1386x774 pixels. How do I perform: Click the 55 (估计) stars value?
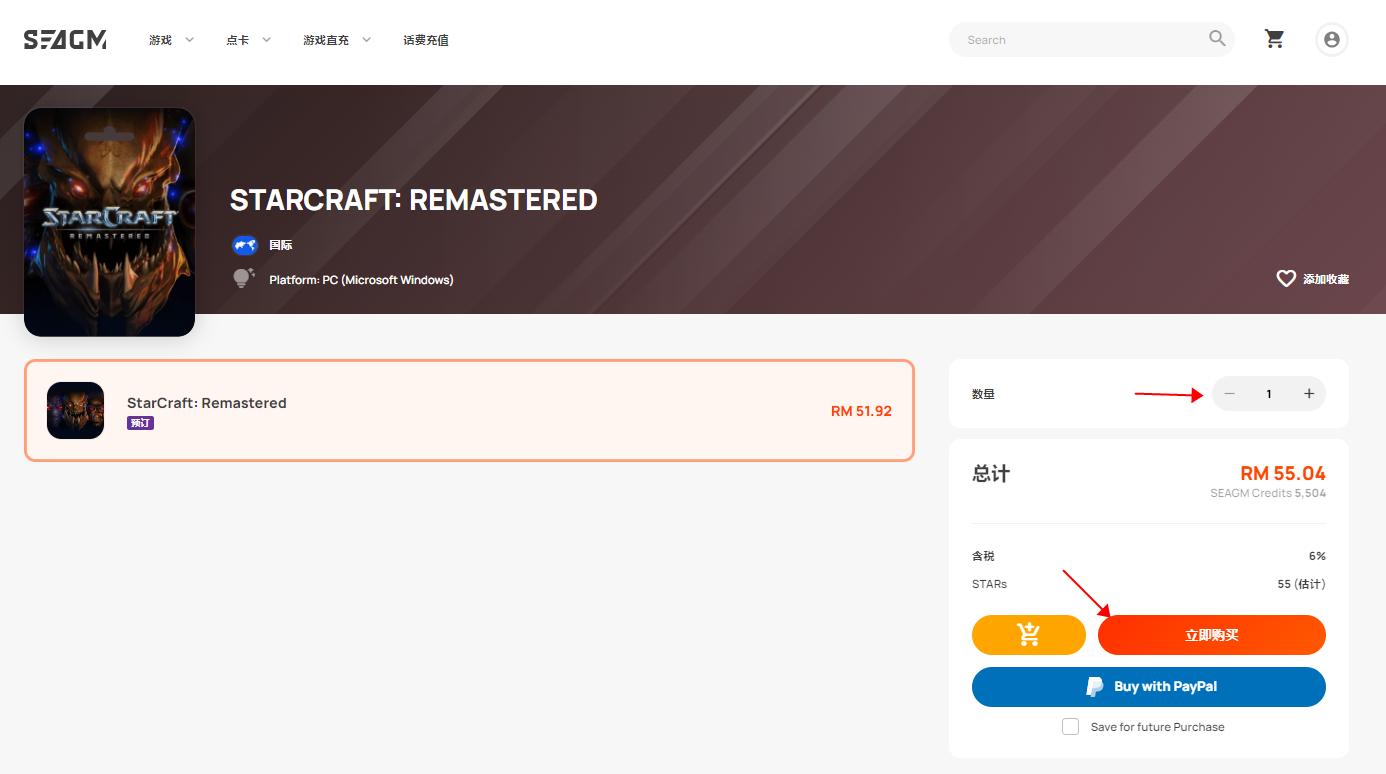(x=1302, y=584)
